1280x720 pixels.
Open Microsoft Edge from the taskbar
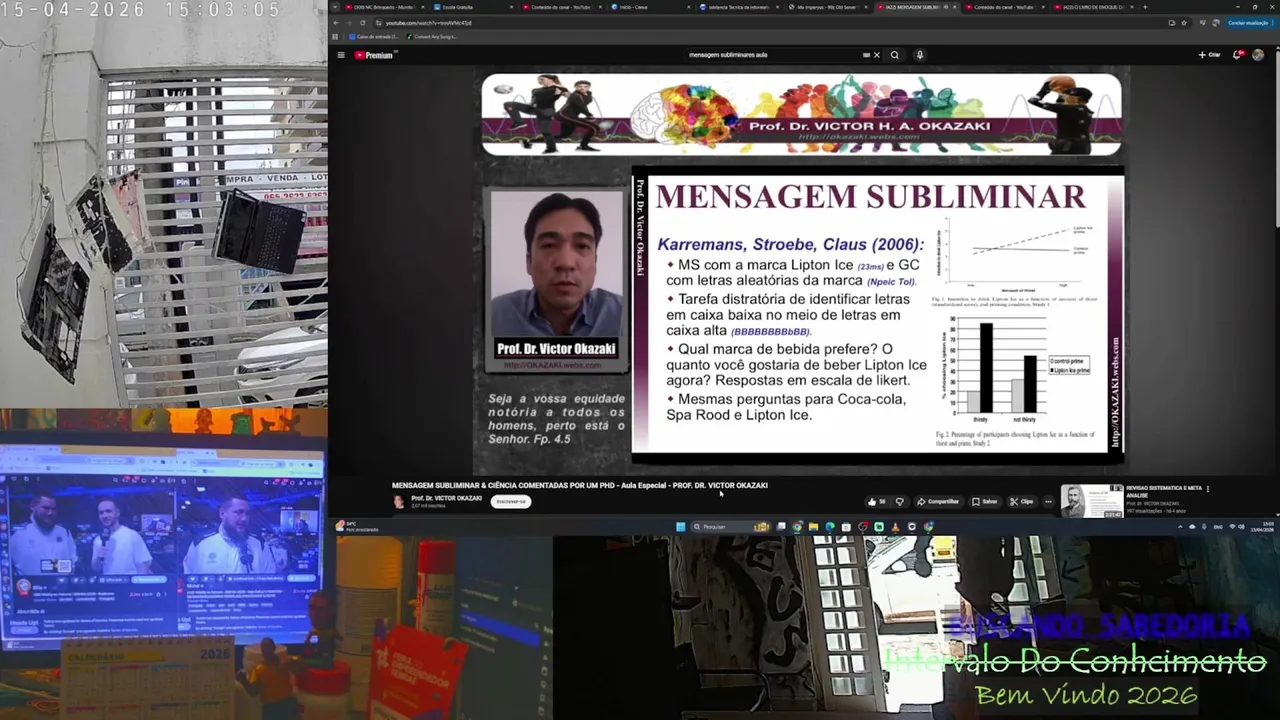(x=829, y=527)
